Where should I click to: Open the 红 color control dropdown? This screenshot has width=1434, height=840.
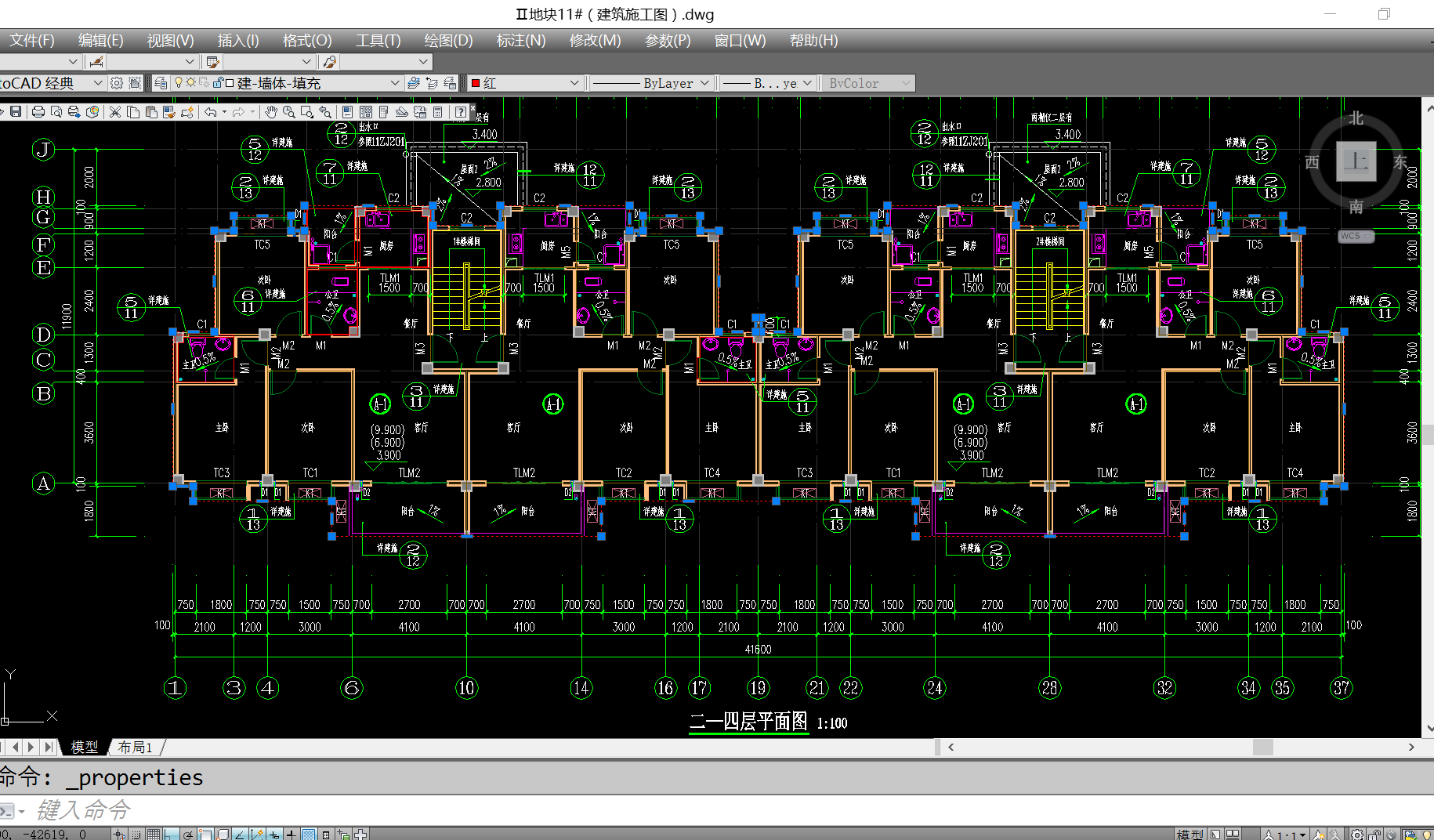(574, 83)
